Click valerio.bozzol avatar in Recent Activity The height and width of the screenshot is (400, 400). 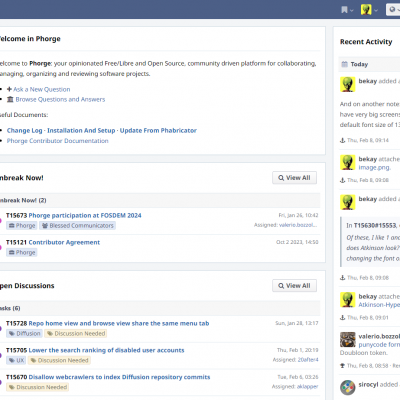348,340
